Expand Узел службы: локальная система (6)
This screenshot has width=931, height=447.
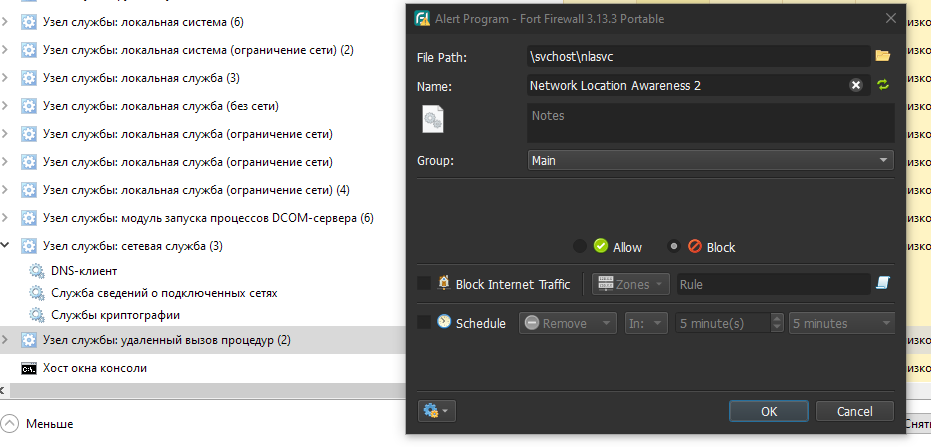point(5,23)
